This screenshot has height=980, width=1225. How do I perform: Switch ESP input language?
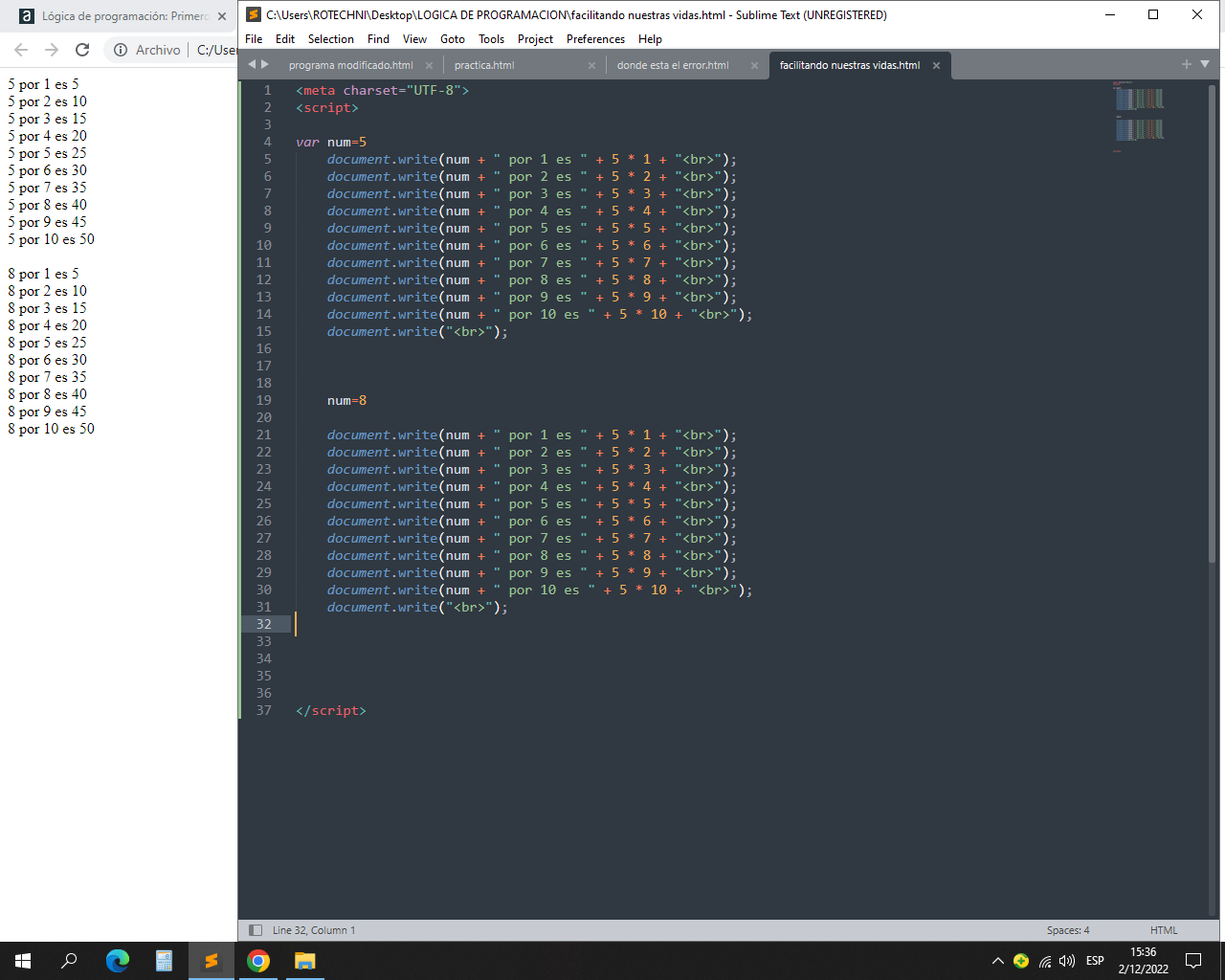point(1095,961)
